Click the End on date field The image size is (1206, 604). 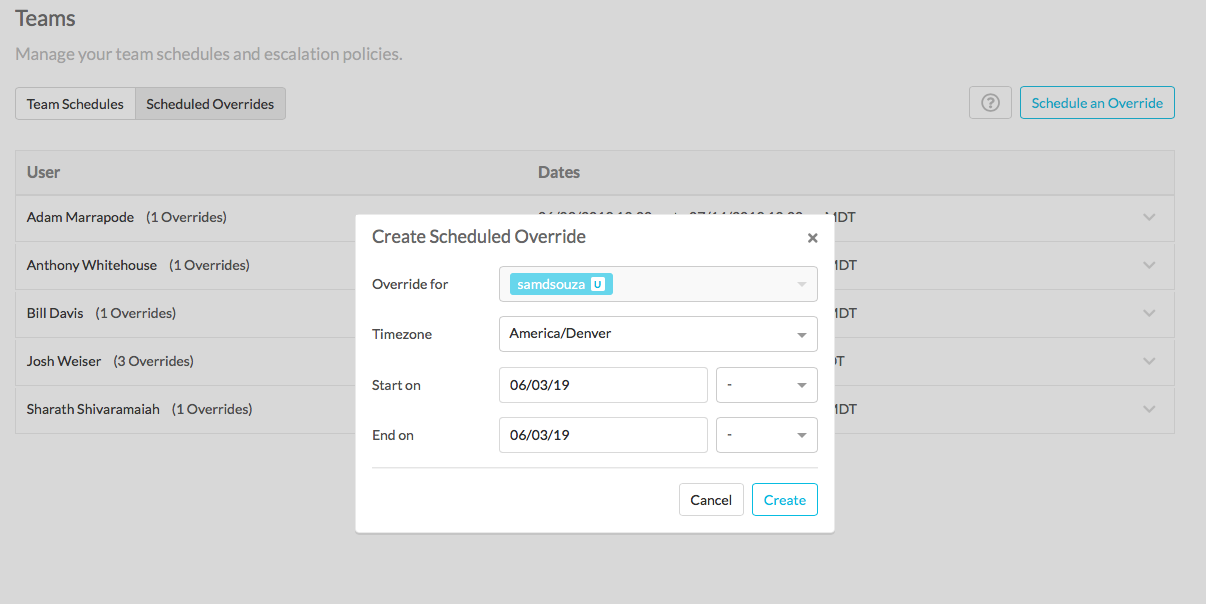[x=604, y=435]
